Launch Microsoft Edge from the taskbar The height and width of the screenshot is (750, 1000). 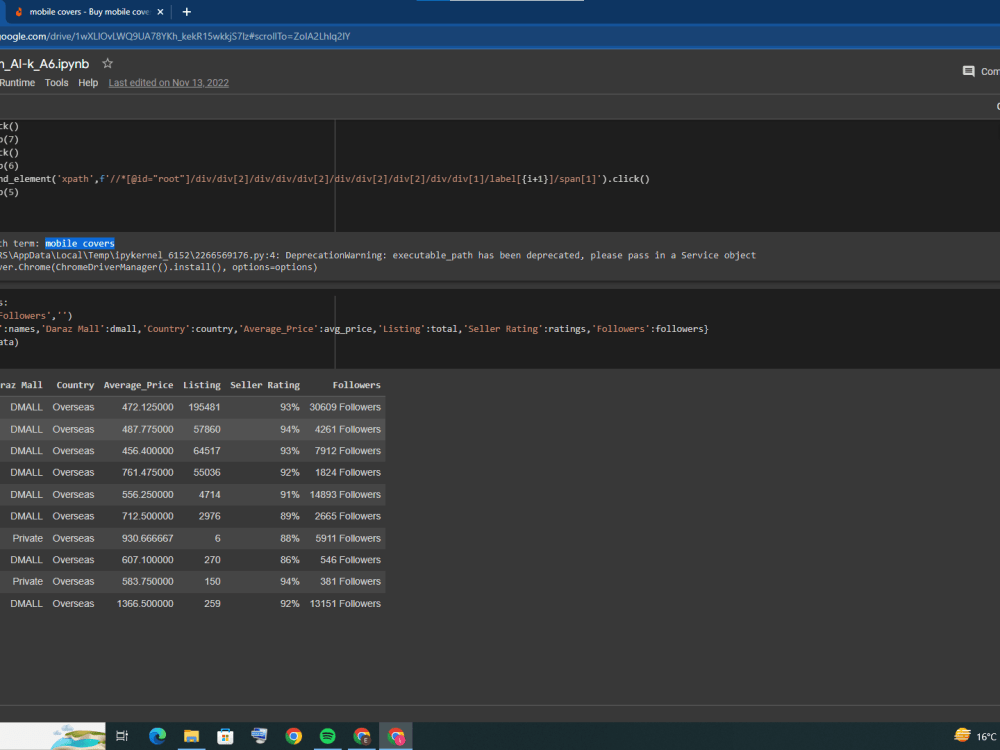pos(157,736)
